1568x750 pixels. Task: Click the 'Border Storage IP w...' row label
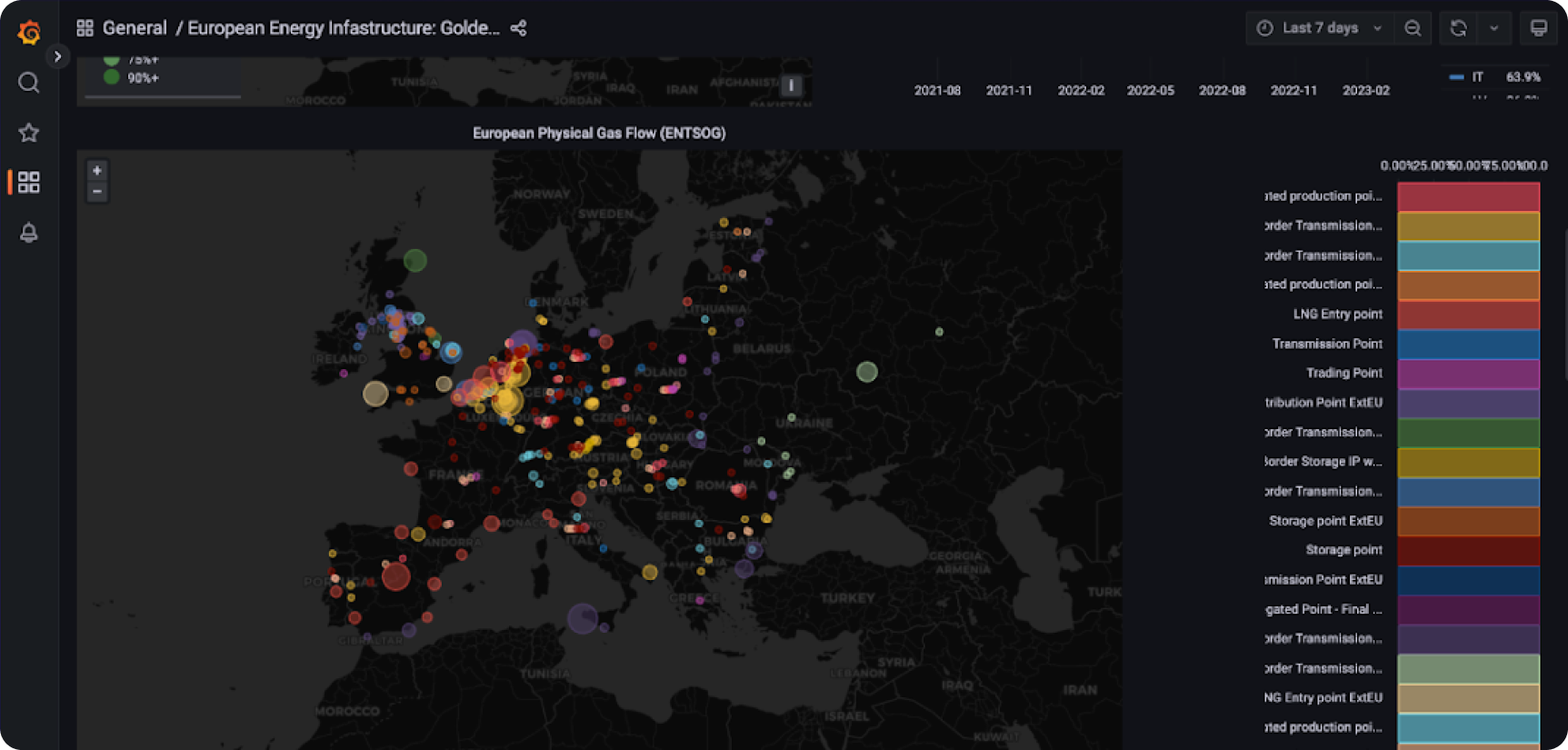(1323, 462)
